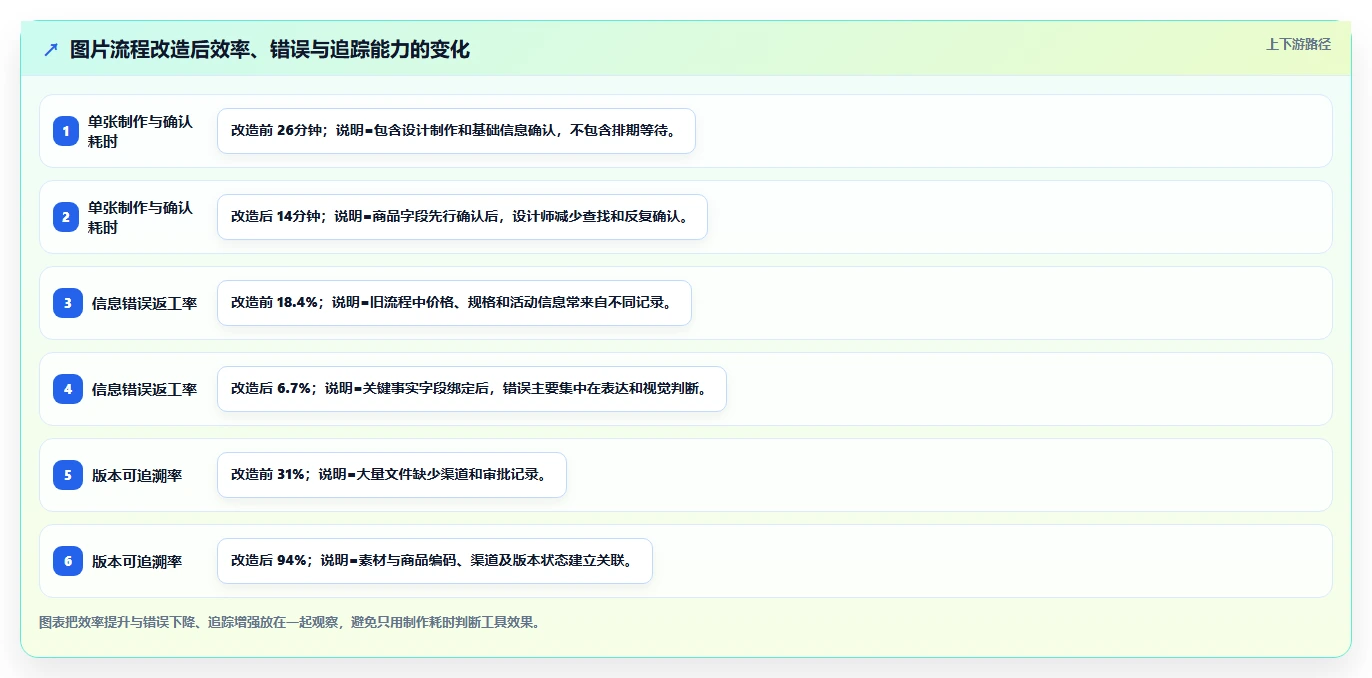
Task: Click the 上下游路径 label
Action: pyautogui.click(x=1298, y=44)
